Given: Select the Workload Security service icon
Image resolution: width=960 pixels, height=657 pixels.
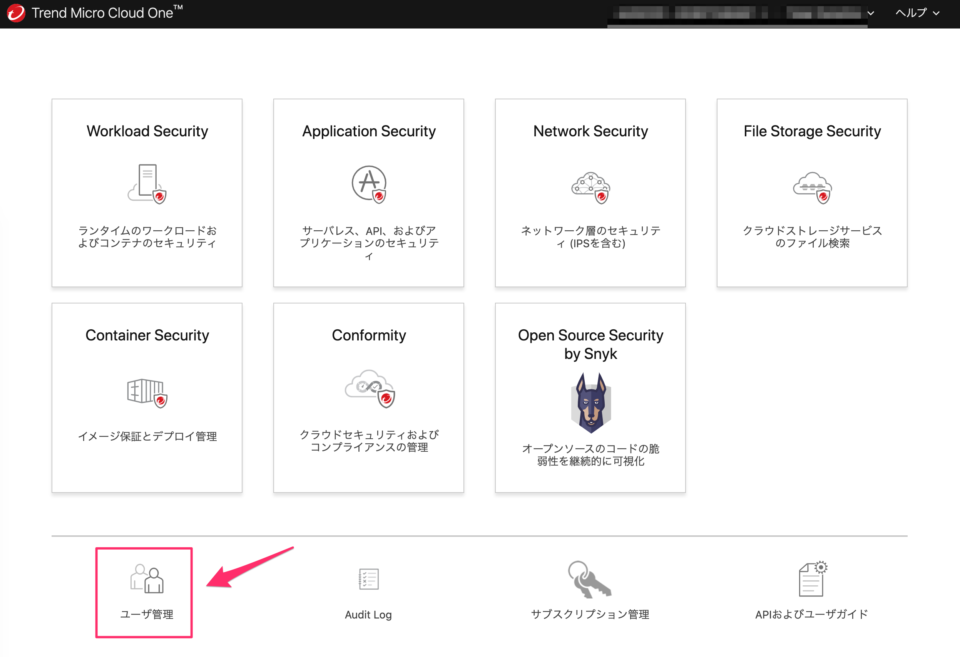Looking at the screenshot, I should (146, 184).
